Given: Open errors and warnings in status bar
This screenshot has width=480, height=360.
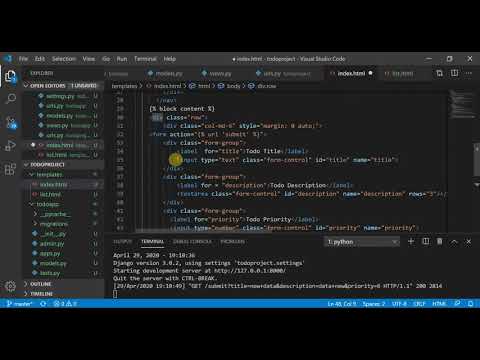Looking at the screenshot, I should [65, 304].
